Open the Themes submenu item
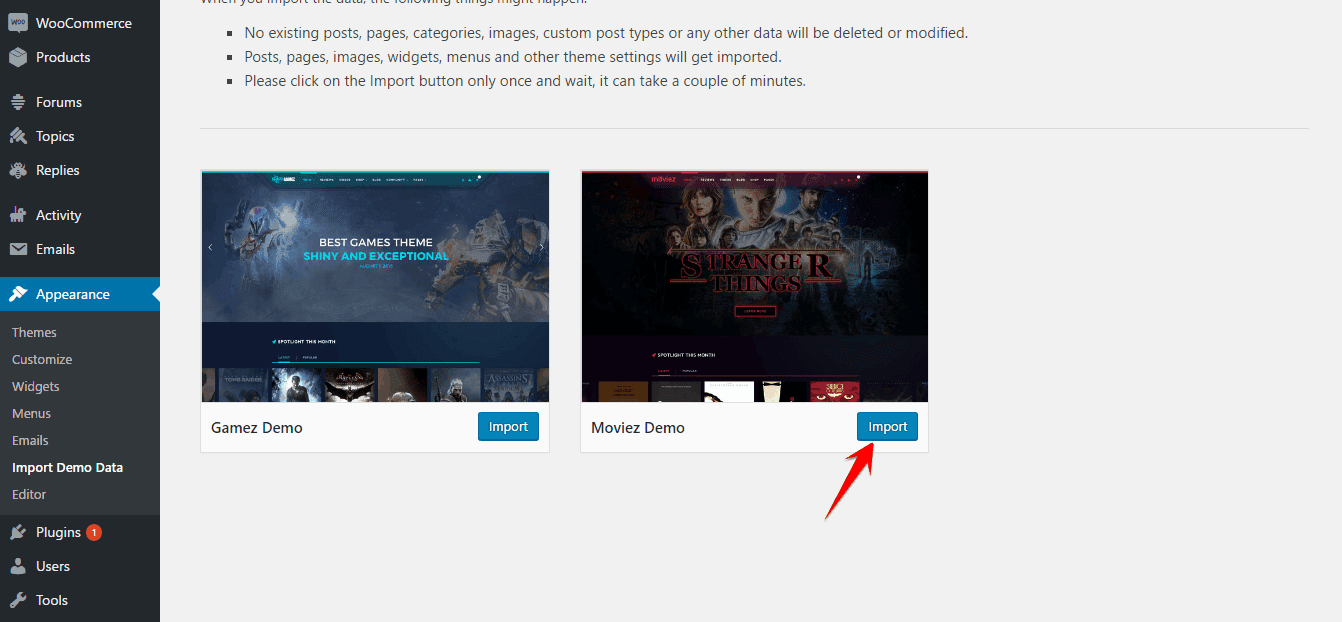The height and width of the screenshot is (622, 1342). [x=34, y=332]
